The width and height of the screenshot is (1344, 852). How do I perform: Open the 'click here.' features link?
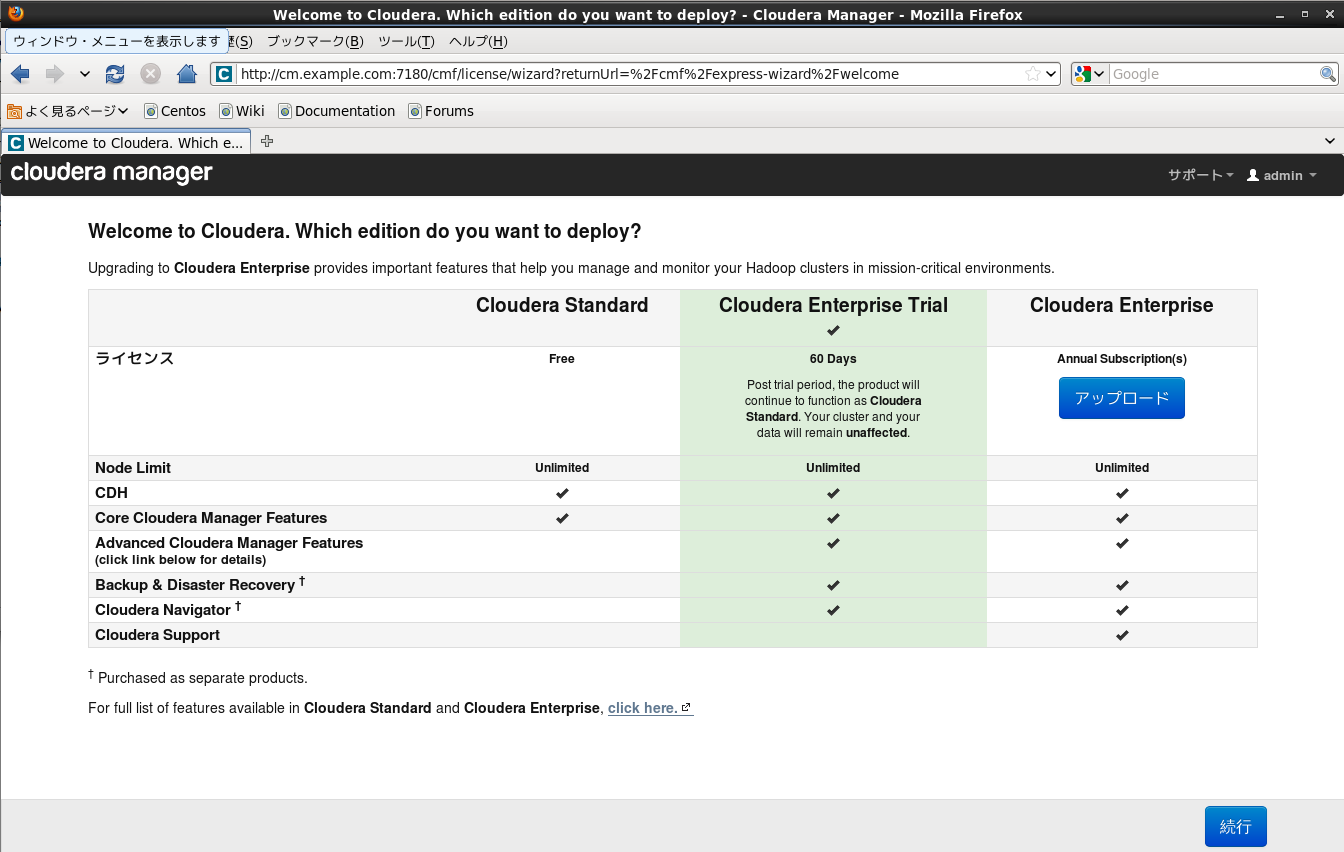pyautogui.click(x=650, y=708)
